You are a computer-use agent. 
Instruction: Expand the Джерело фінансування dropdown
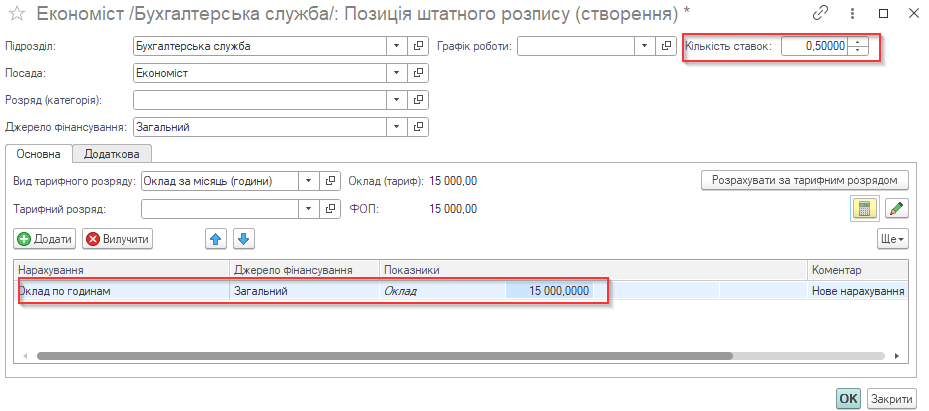pos(397,127)
